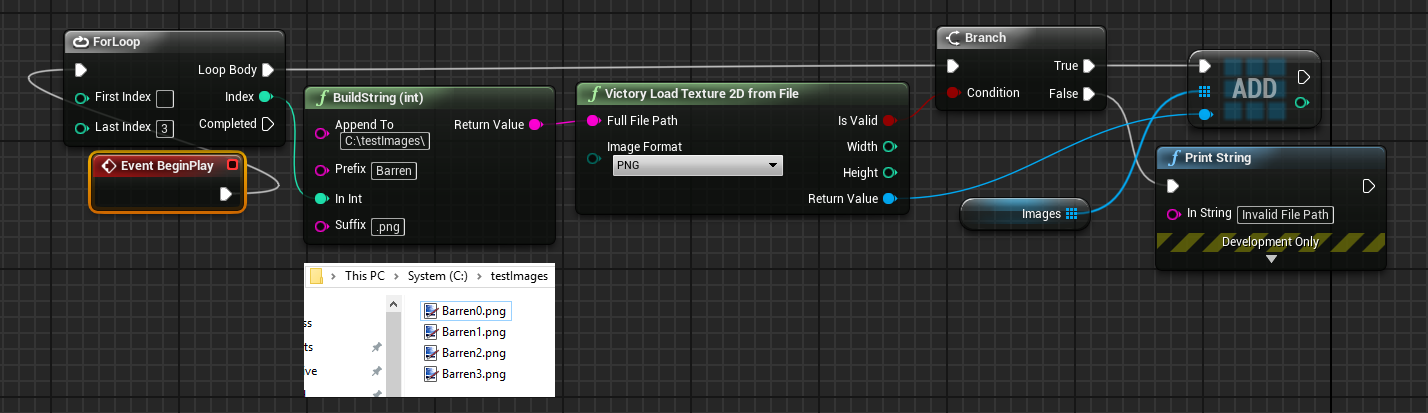1428x413 pixels.
Task: Click the ADD node index output pin
Action: (1302, 103)
